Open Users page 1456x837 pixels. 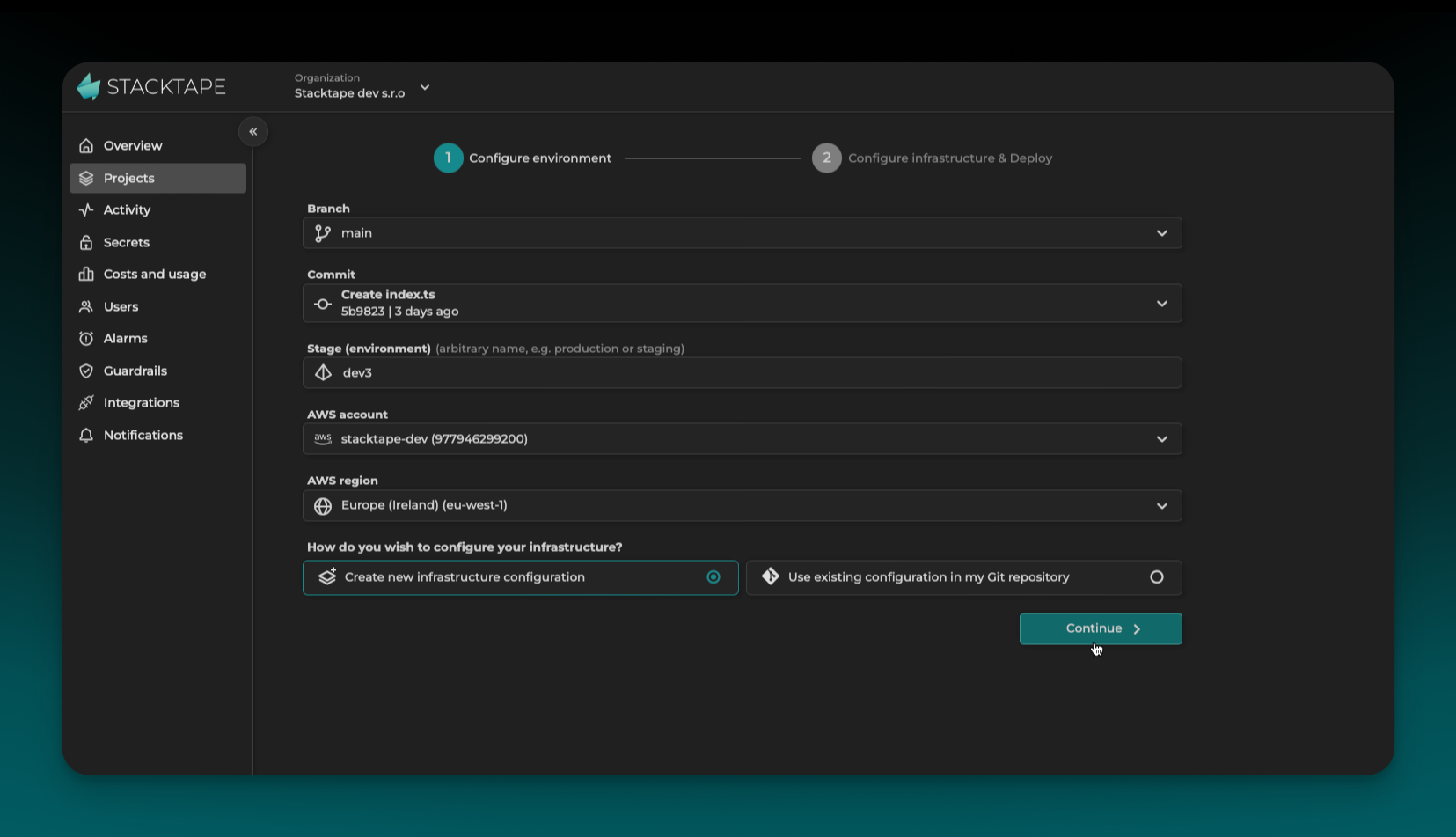click(157, 307)
